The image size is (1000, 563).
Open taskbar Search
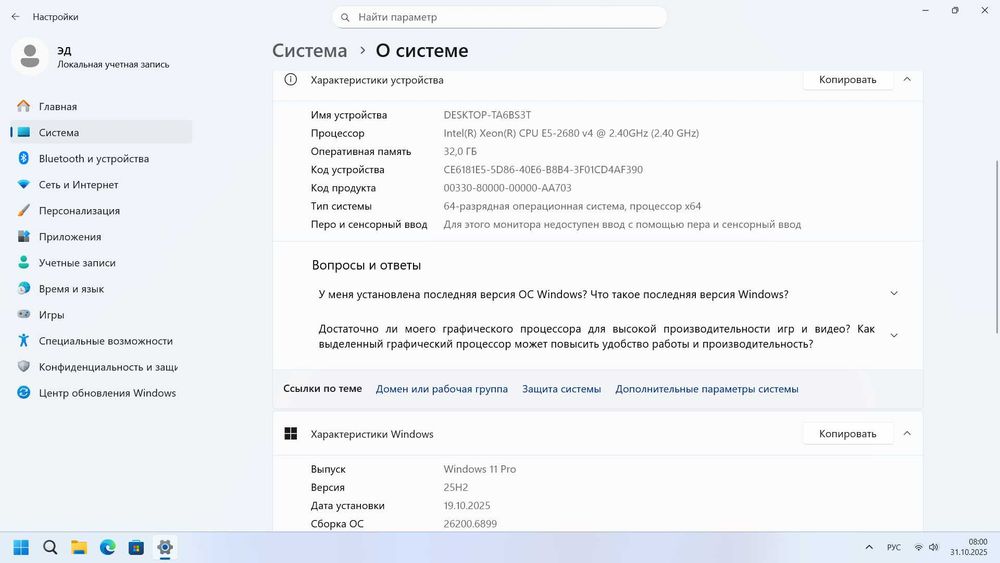point(50,547)
